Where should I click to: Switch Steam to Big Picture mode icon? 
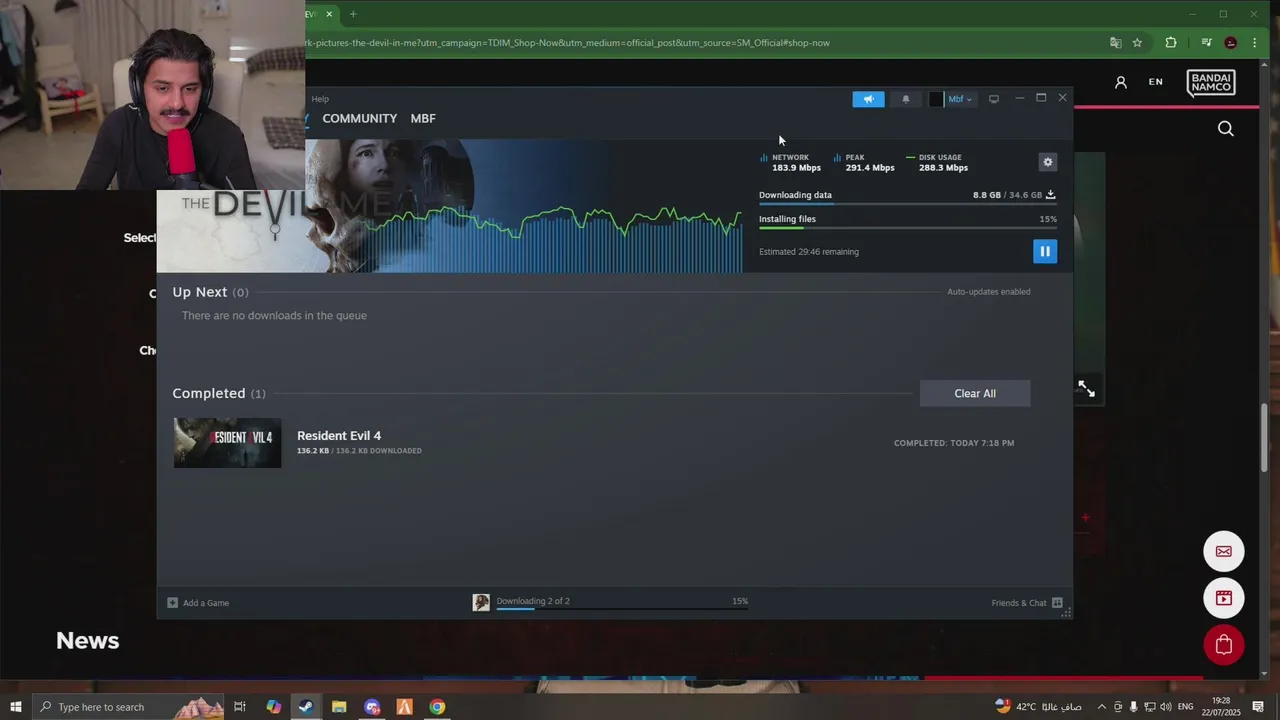tap(993, 99)
